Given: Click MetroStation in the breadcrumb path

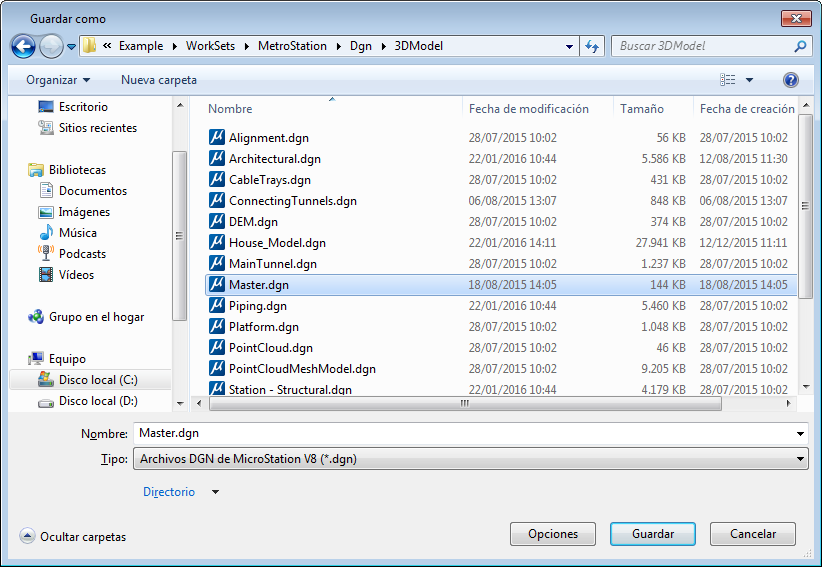Looking at the screenshot, I should point(292,46).
